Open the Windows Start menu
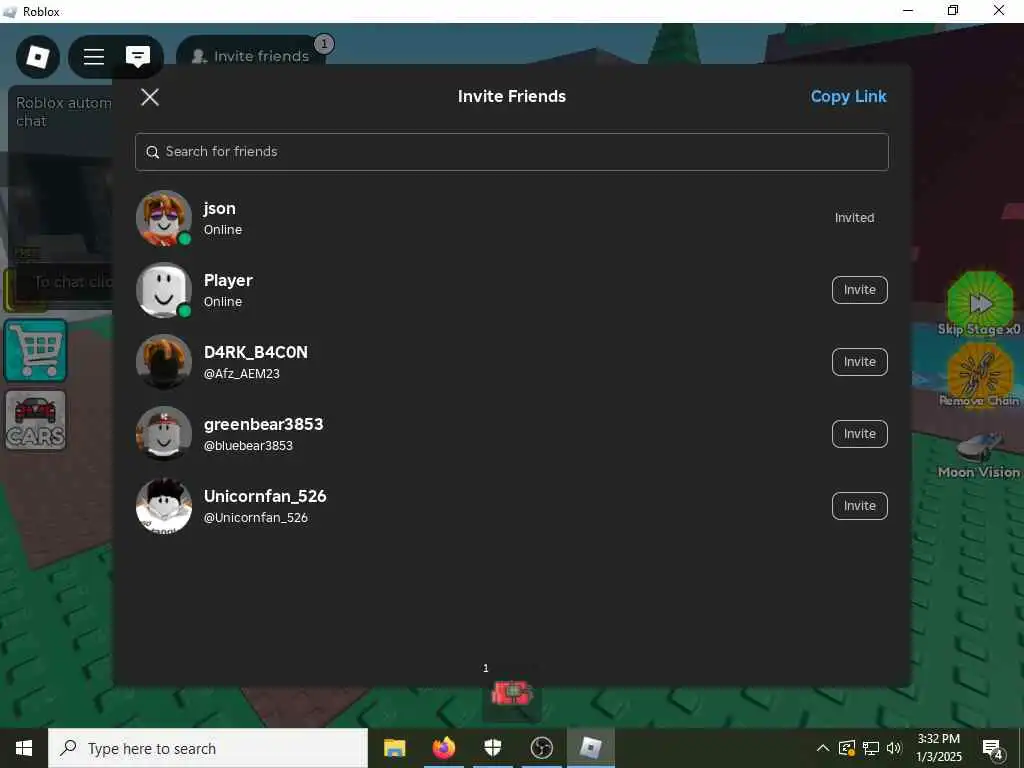Image resolution: width=1024 pixels, height=768 pixels. 24,748
